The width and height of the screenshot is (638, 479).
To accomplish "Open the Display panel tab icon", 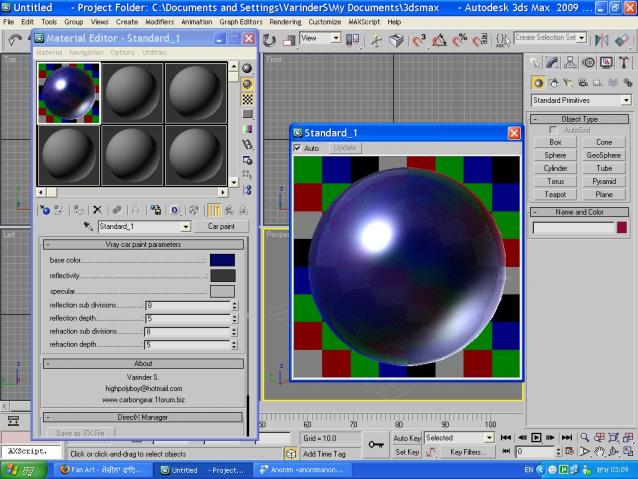I will 606,63.
